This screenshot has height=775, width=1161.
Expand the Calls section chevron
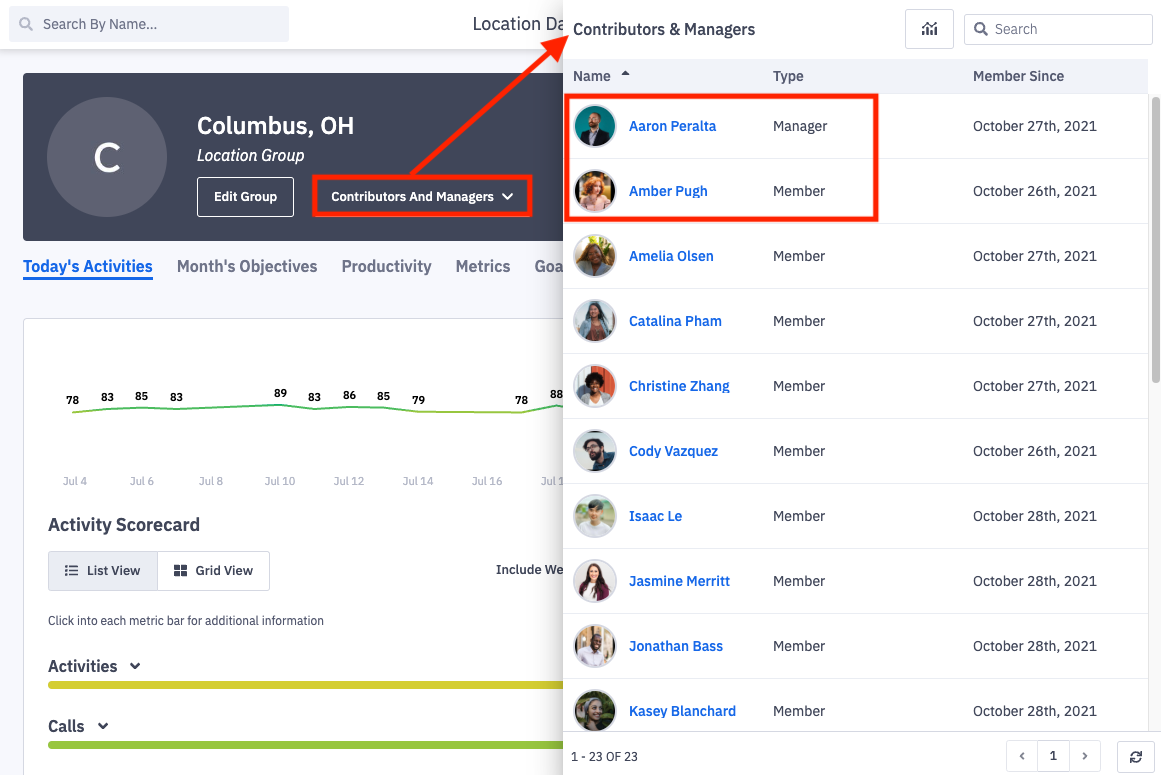point(102,726)
